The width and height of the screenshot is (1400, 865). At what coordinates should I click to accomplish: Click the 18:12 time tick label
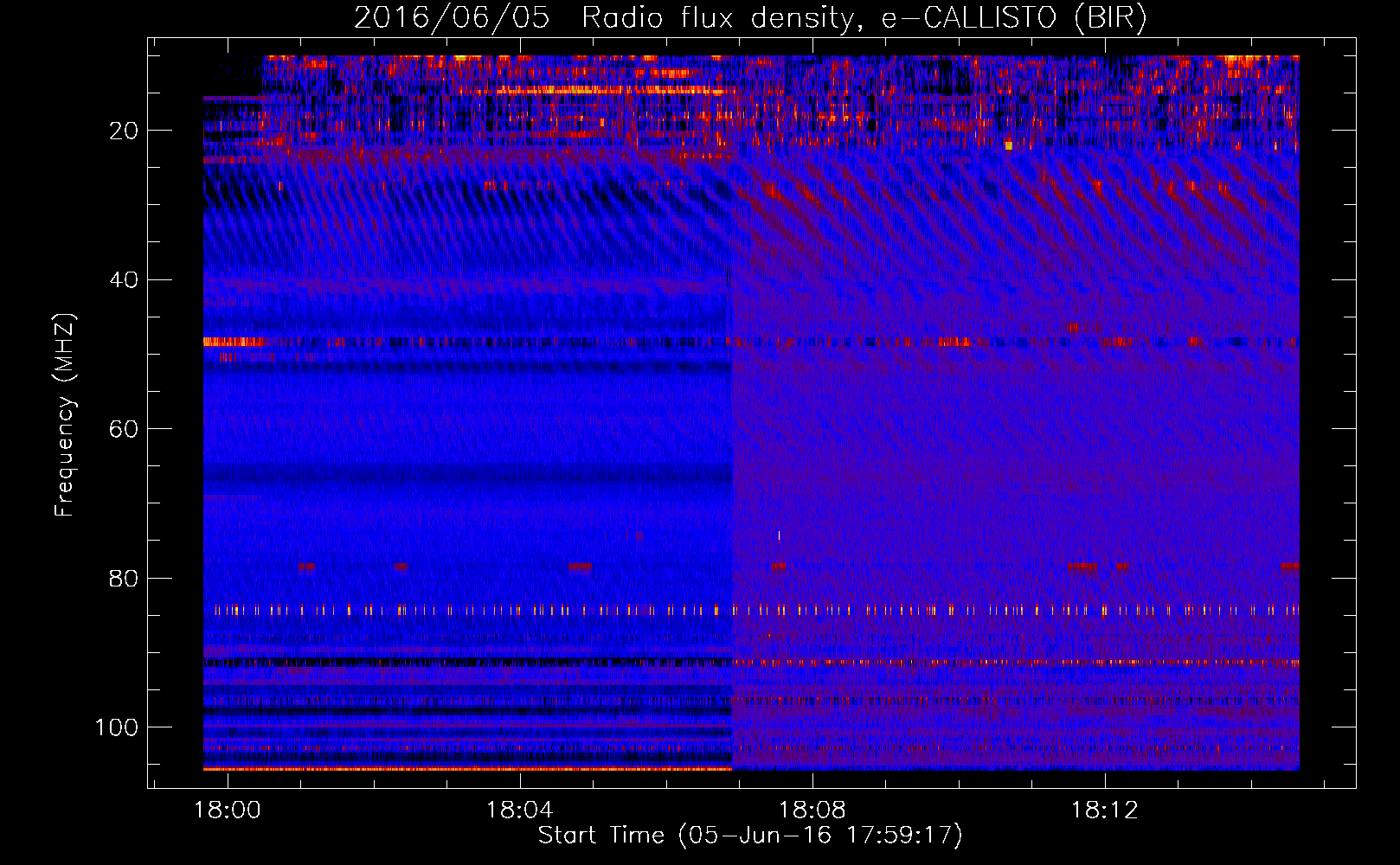(1105, 811)
